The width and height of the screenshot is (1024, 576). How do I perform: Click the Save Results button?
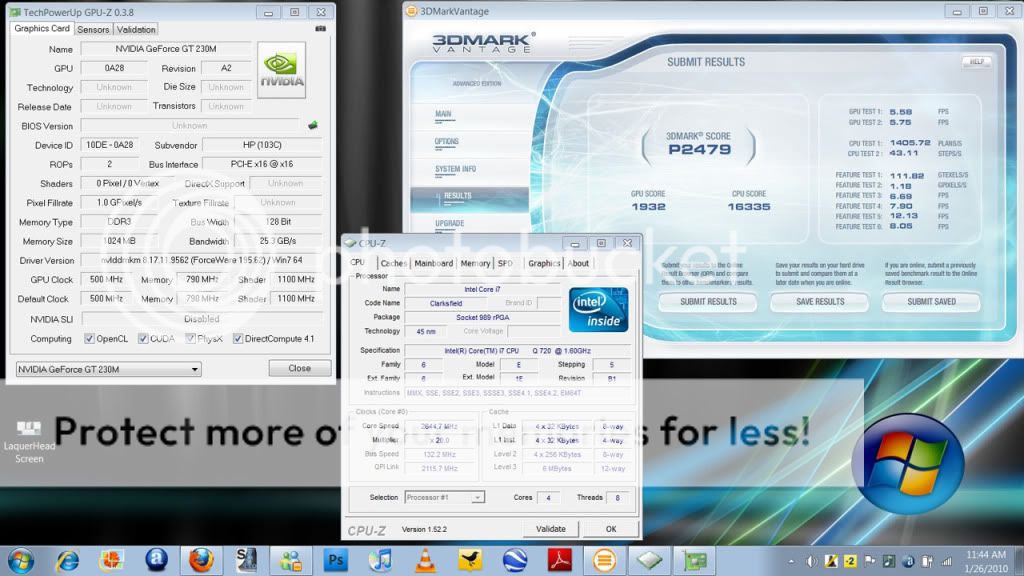tap(820, 301)
